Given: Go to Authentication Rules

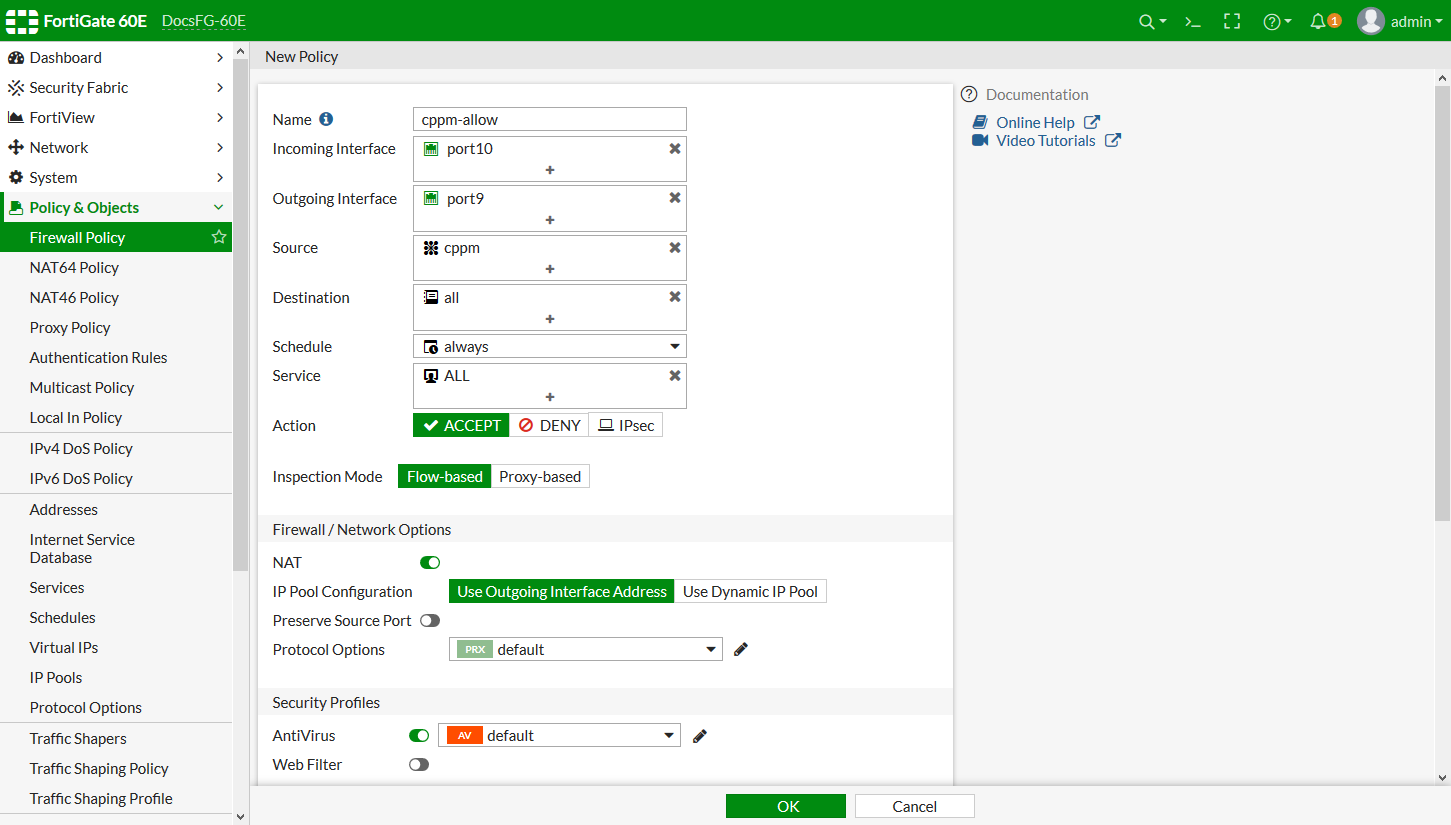Looking at the screenshot, I should tap(99, 357).
